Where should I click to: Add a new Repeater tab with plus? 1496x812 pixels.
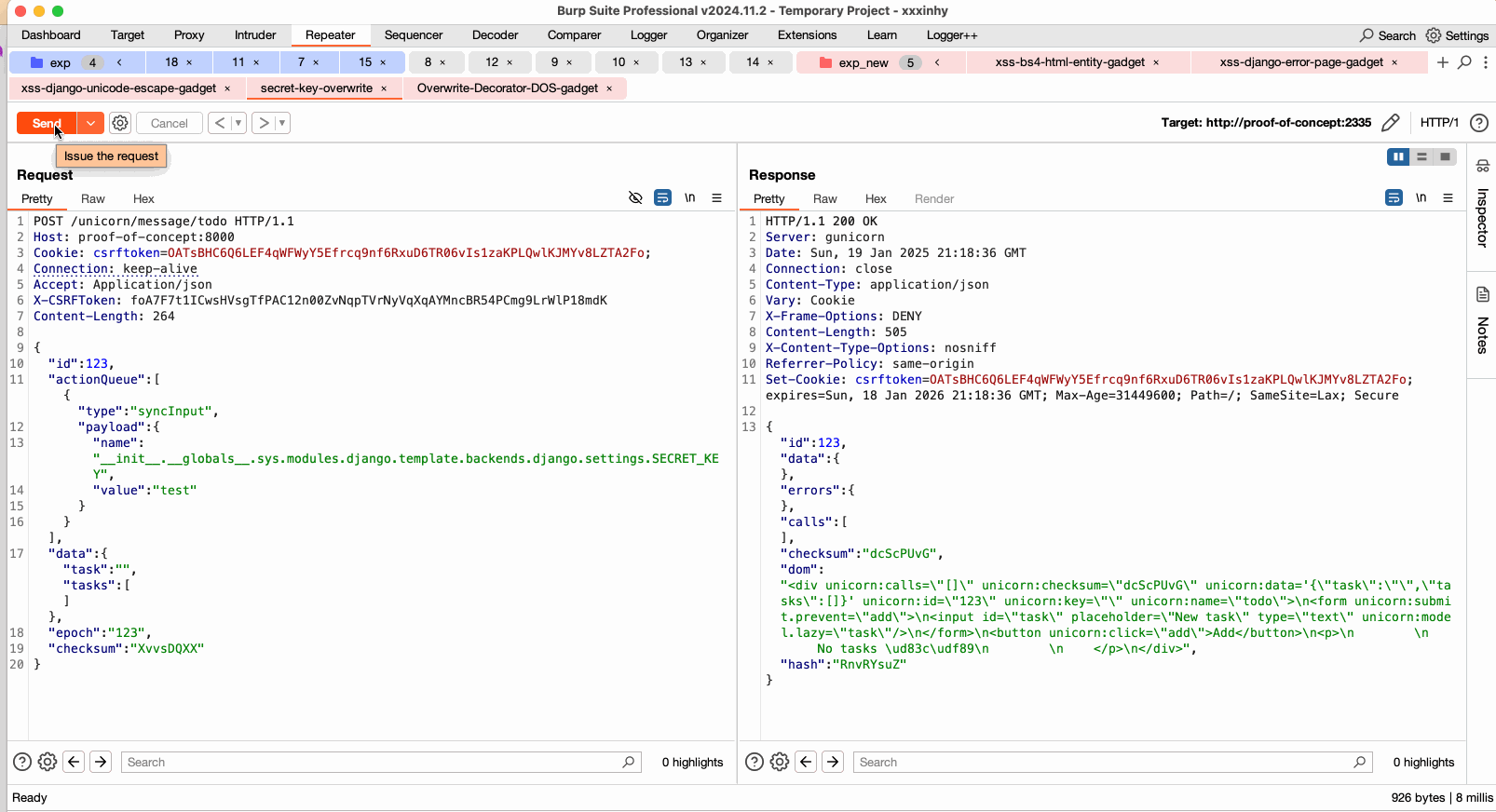1443,62
